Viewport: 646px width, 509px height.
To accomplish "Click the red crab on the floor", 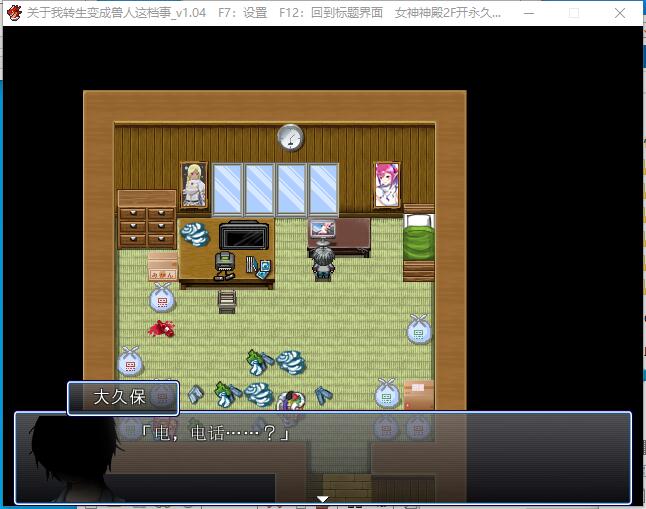I will [x=160, y=328].
